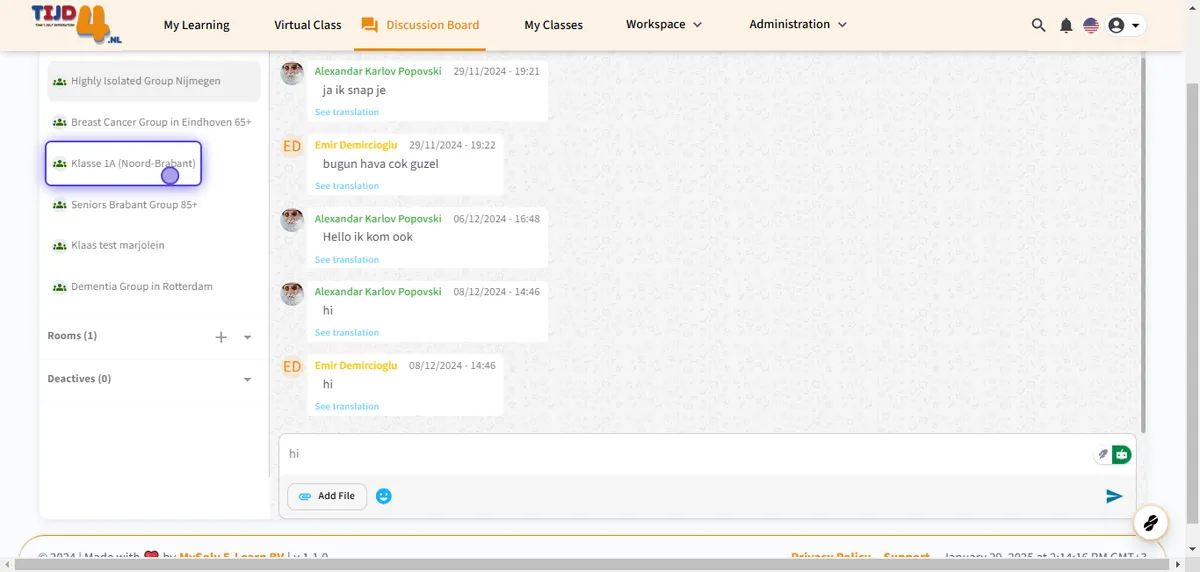See translation for 'ja ik snap je'
Image resolution: width=1200 pixels, height=572 pixels.
[x=347, y=112]
